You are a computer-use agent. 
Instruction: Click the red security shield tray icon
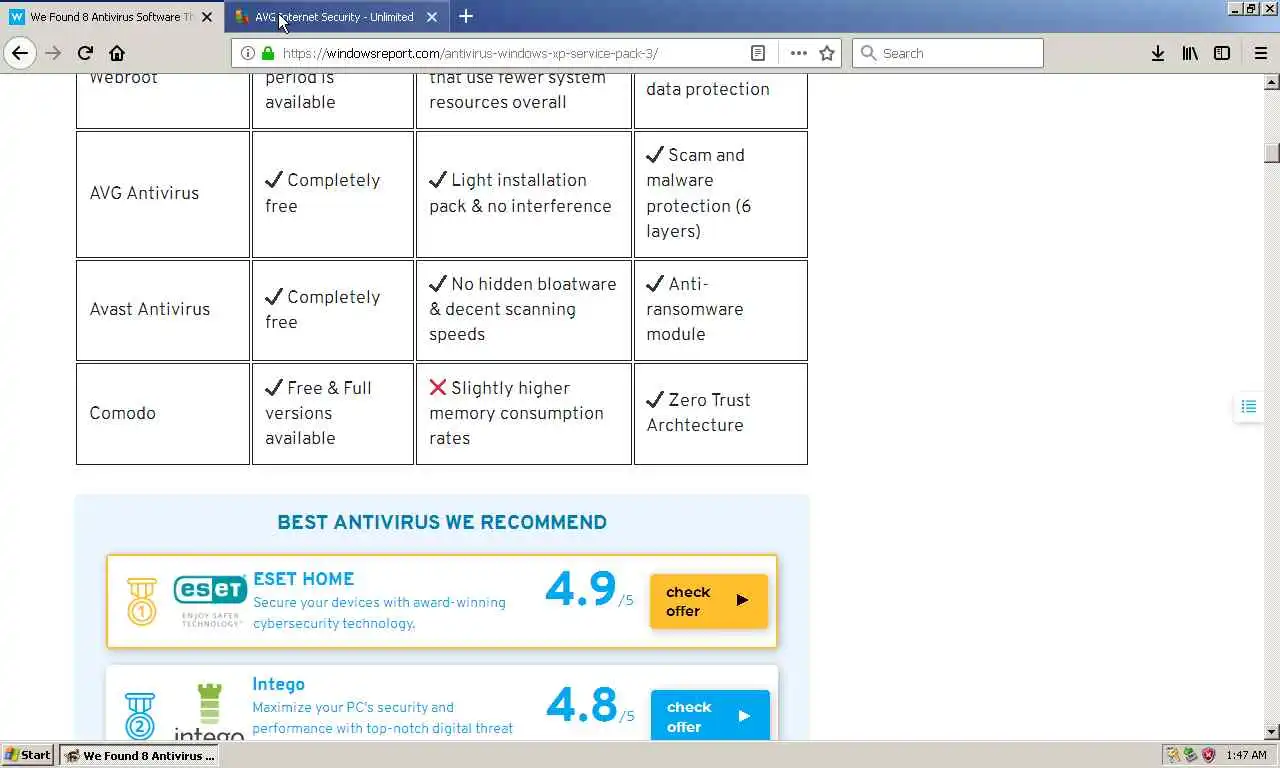point(1208,755)
